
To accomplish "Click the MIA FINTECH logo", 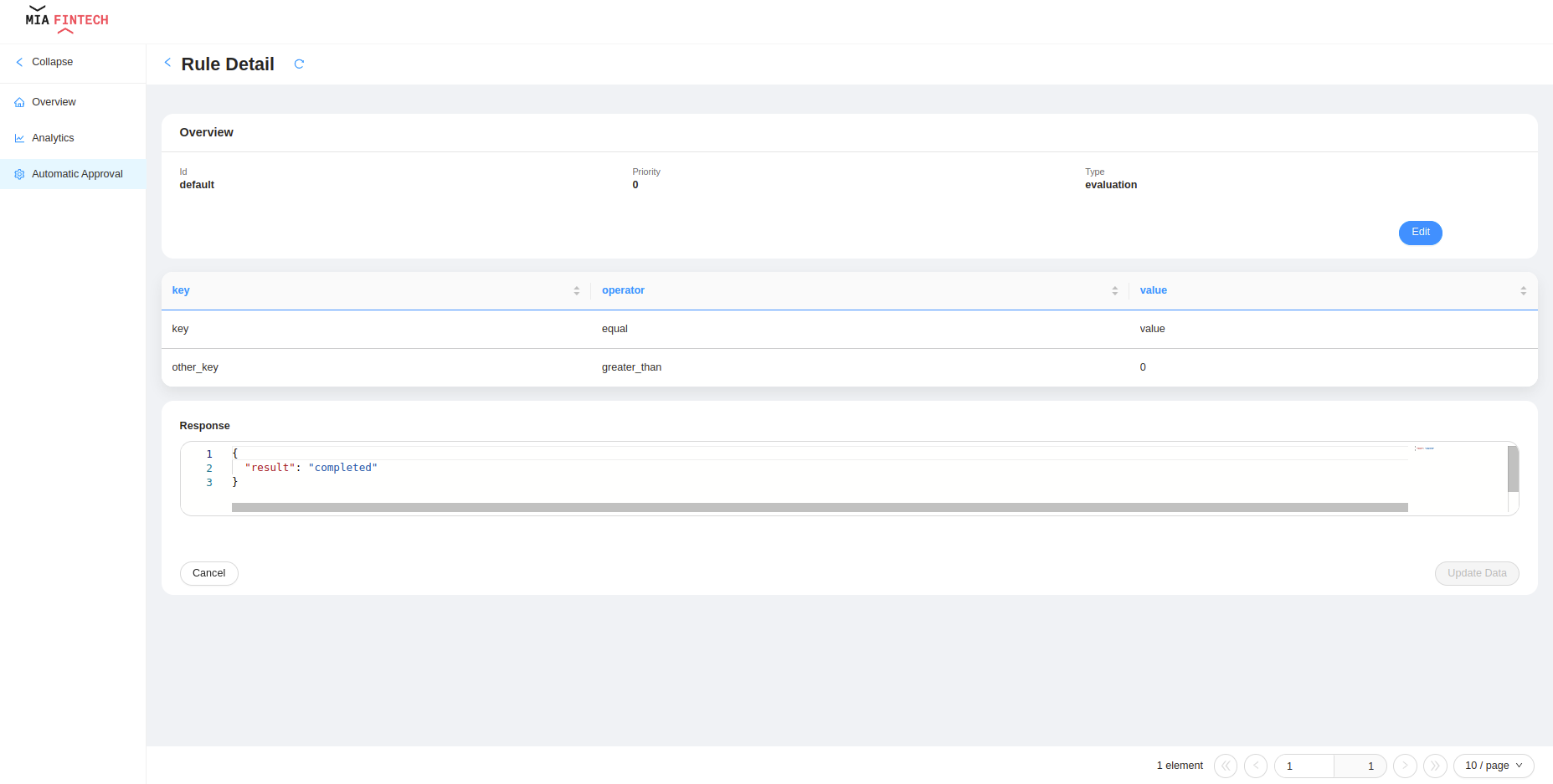I will pos(65,20).
